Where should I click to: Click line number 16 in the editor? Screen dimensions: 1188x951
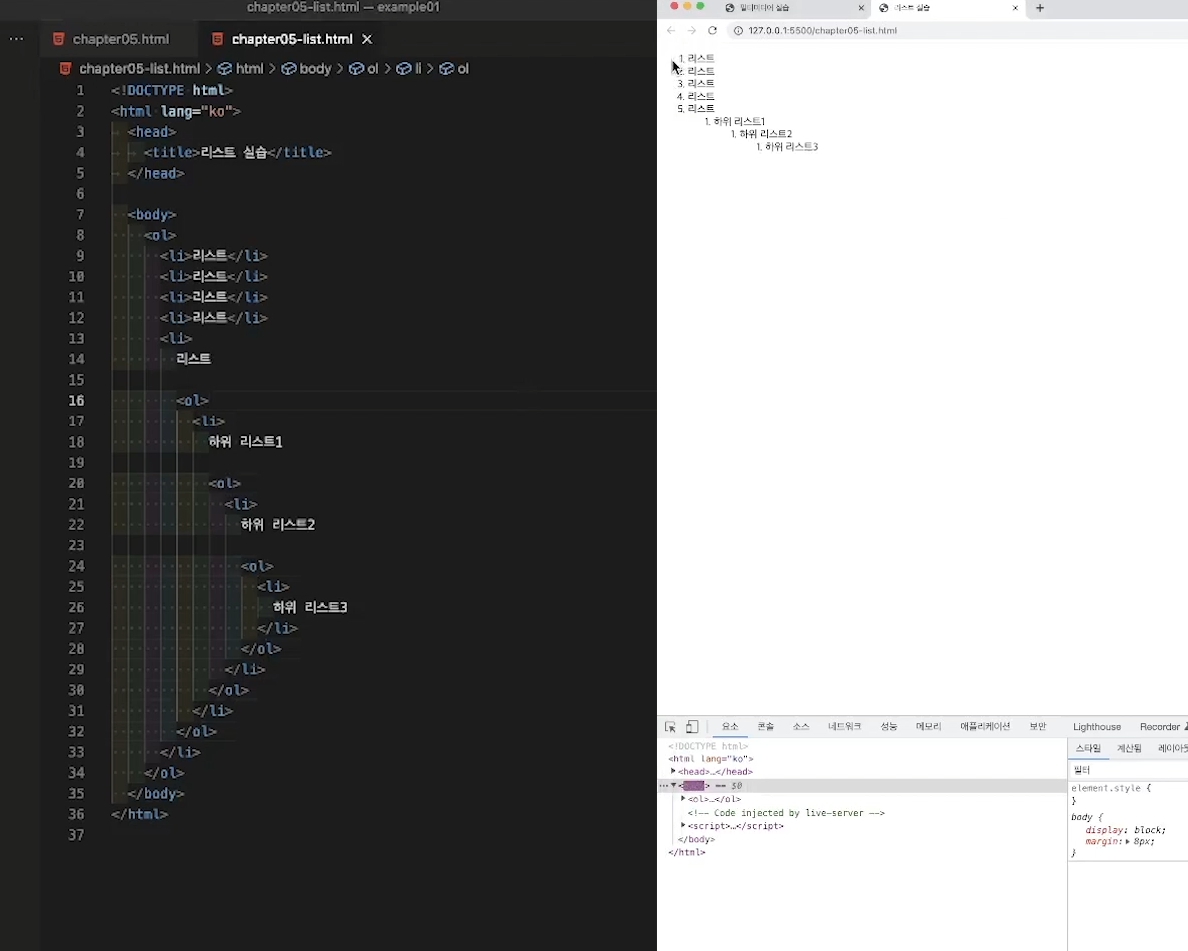tap(77, 401)
